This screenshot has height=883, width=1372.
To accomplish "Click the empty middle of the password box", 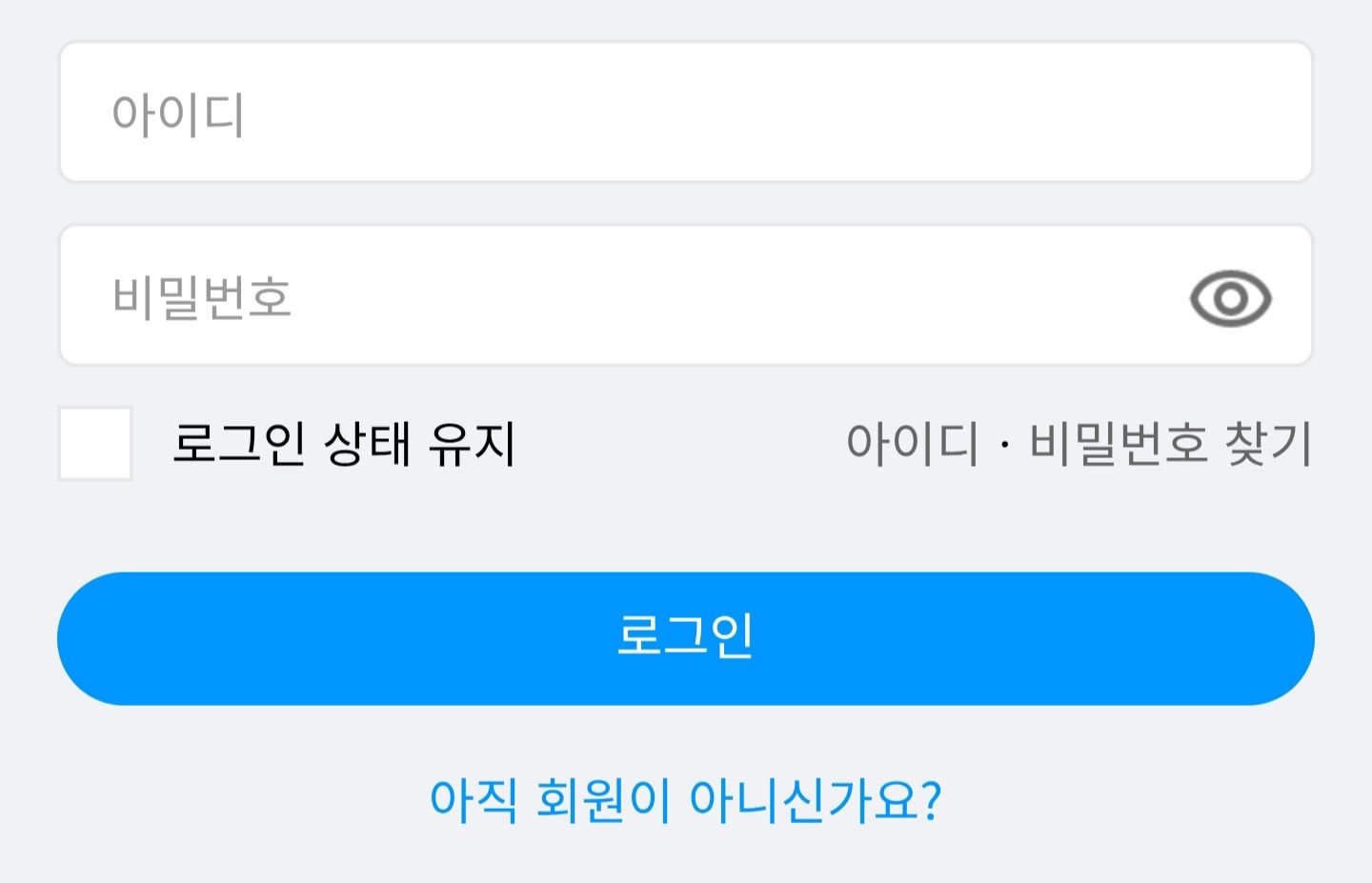I will (686, 296).
